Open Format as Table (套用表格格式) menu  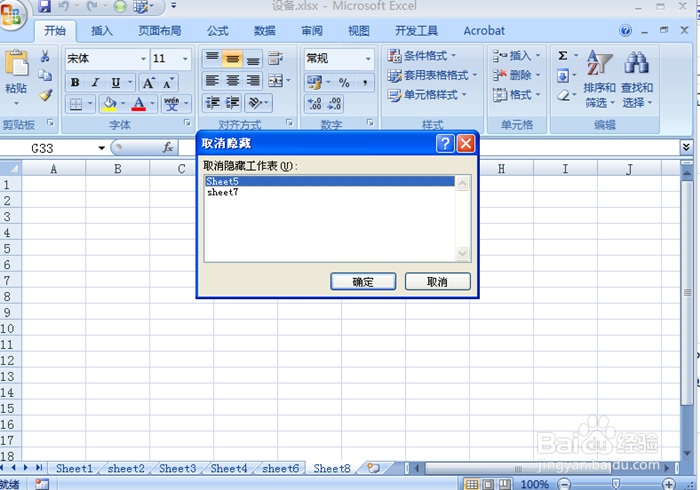432,75
